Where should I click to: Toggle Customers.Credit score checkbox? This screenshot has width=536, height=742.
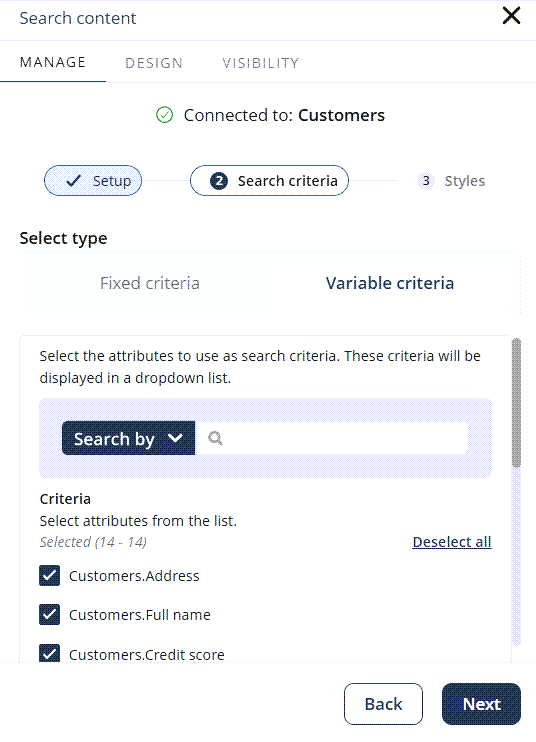pyautogui.click(x=49, y=653)
